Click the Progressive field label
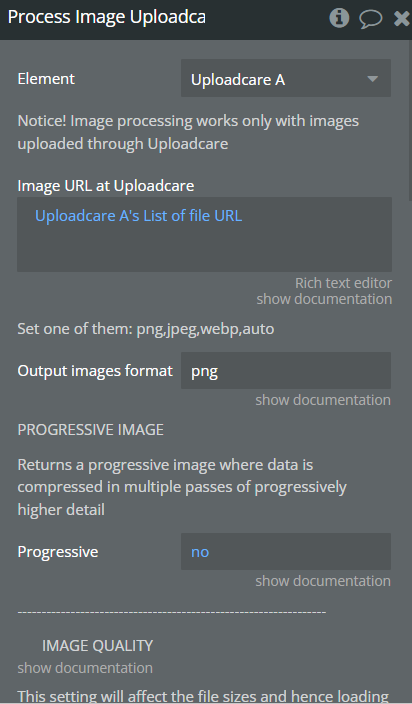 tap(58, 552)
